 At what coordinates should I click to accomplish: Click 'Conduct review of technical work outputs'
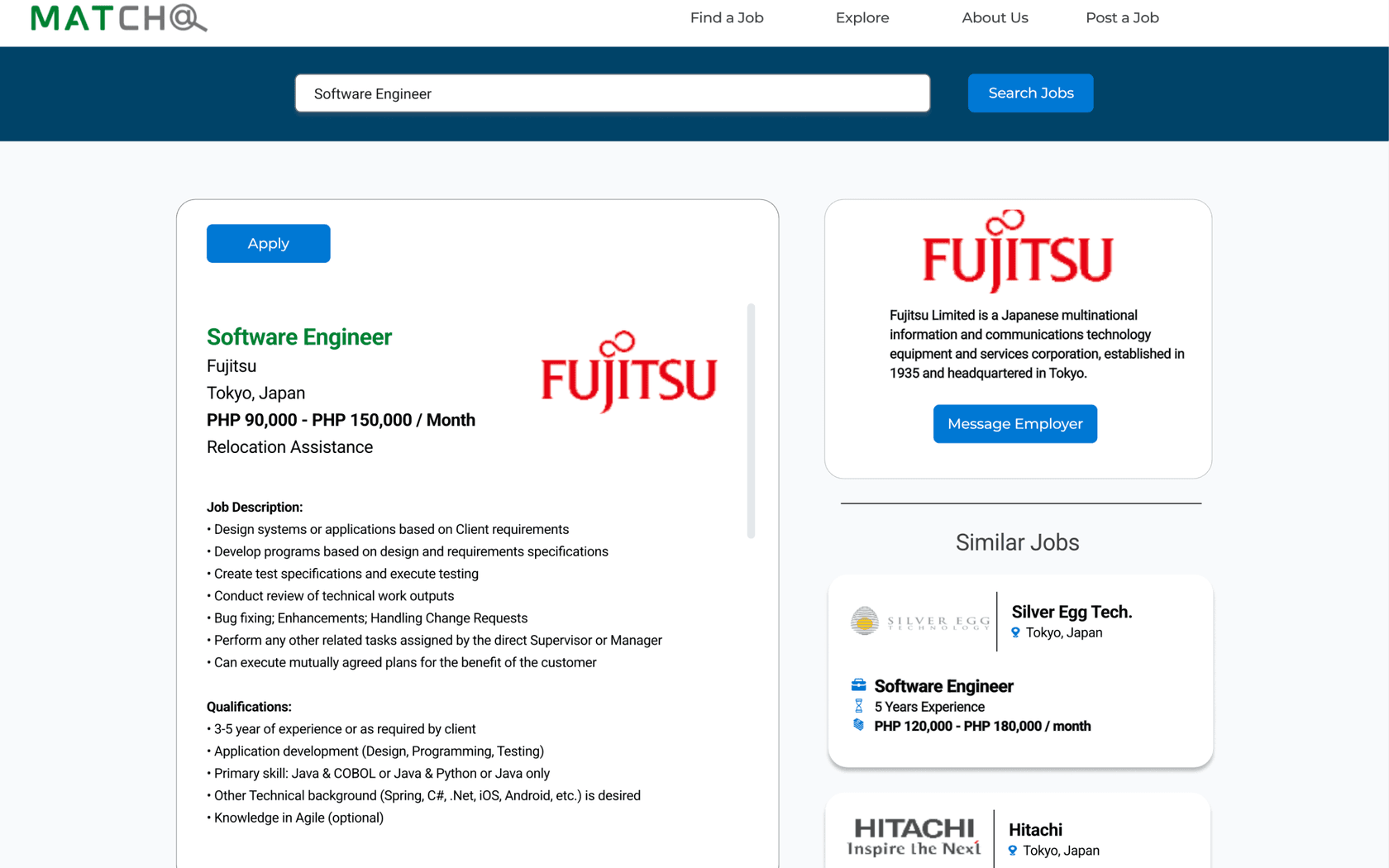point(331,596)
